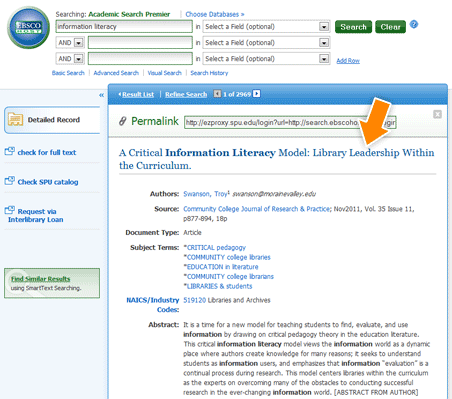Viewport: 452px width, 399px height.
Task: Click the Permalink chain icon
Action: (123, 121)
